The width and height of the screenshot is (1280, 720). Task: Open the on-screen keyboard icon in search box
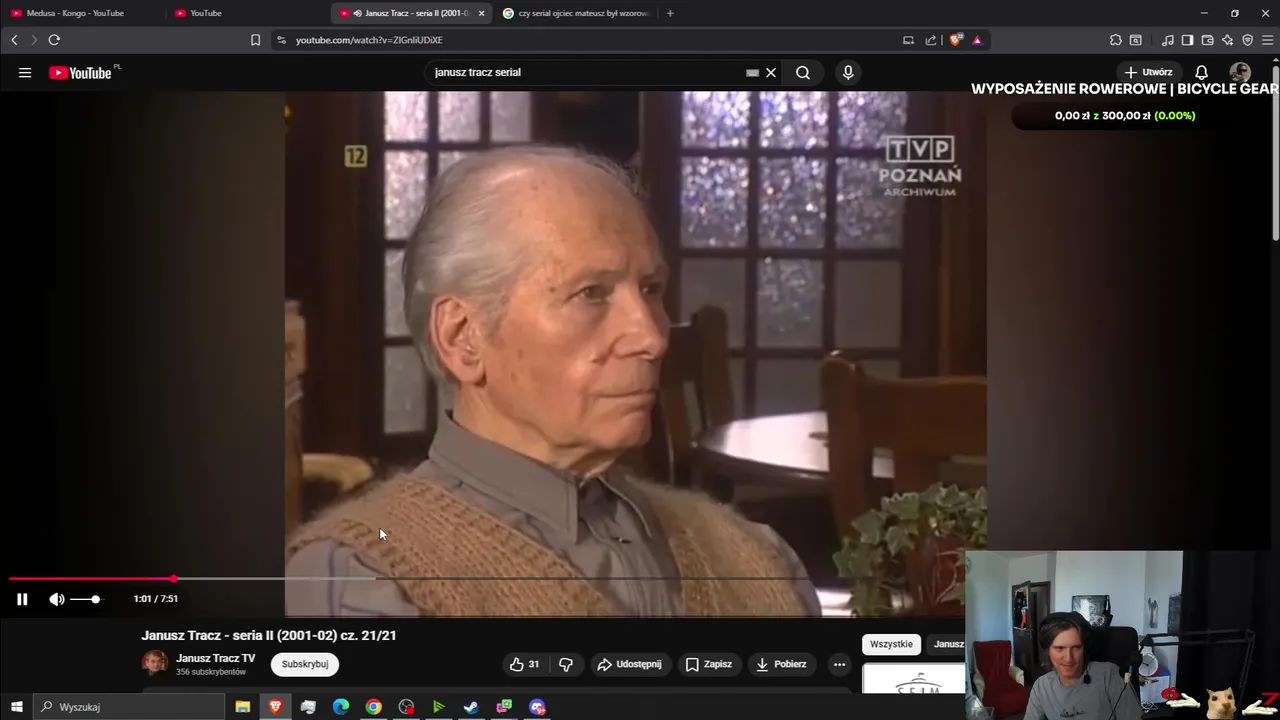(752, 72)
